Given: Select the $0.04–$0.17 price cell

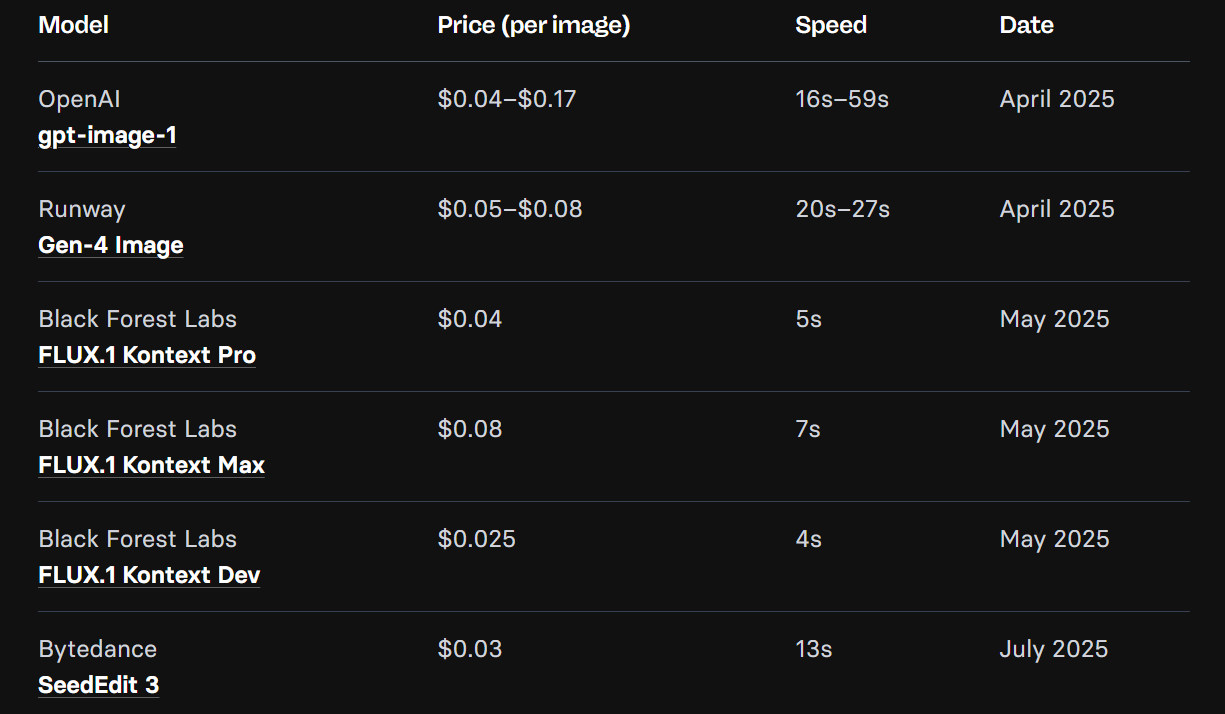Looking at the screenshot, I should 507,99.
